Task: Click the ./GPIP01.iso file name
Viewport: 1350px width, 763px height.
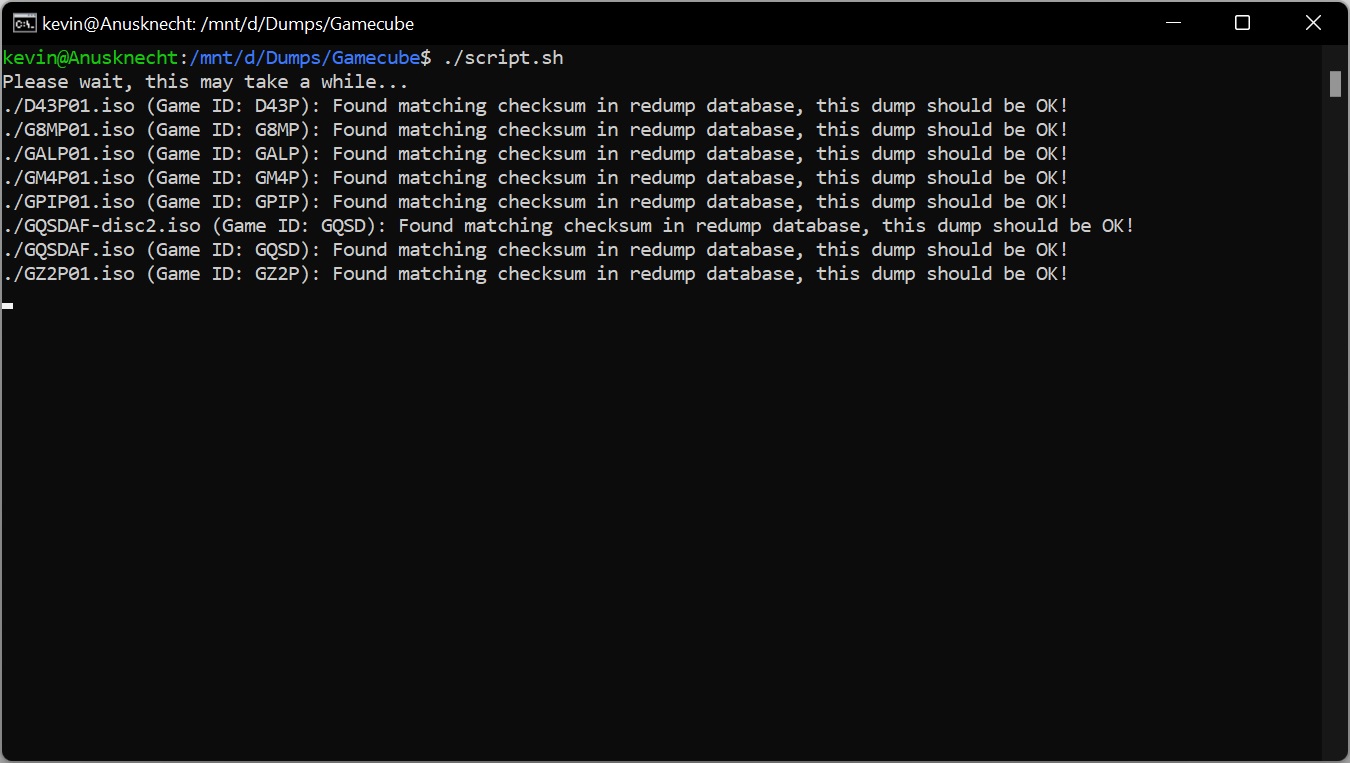Action: tap(68, 202)
